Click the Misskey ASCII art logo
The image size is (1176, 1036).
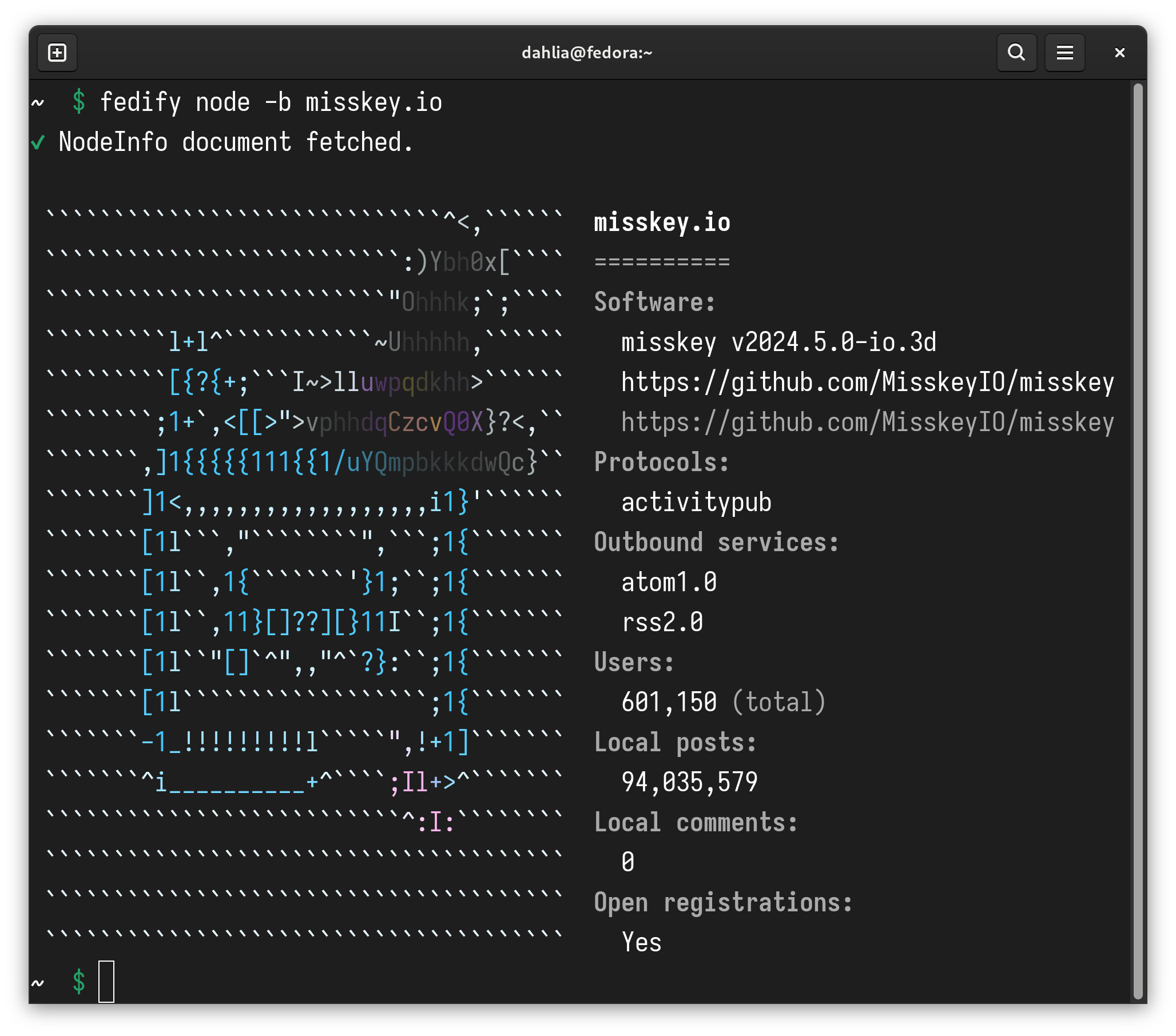pos(305,575)
